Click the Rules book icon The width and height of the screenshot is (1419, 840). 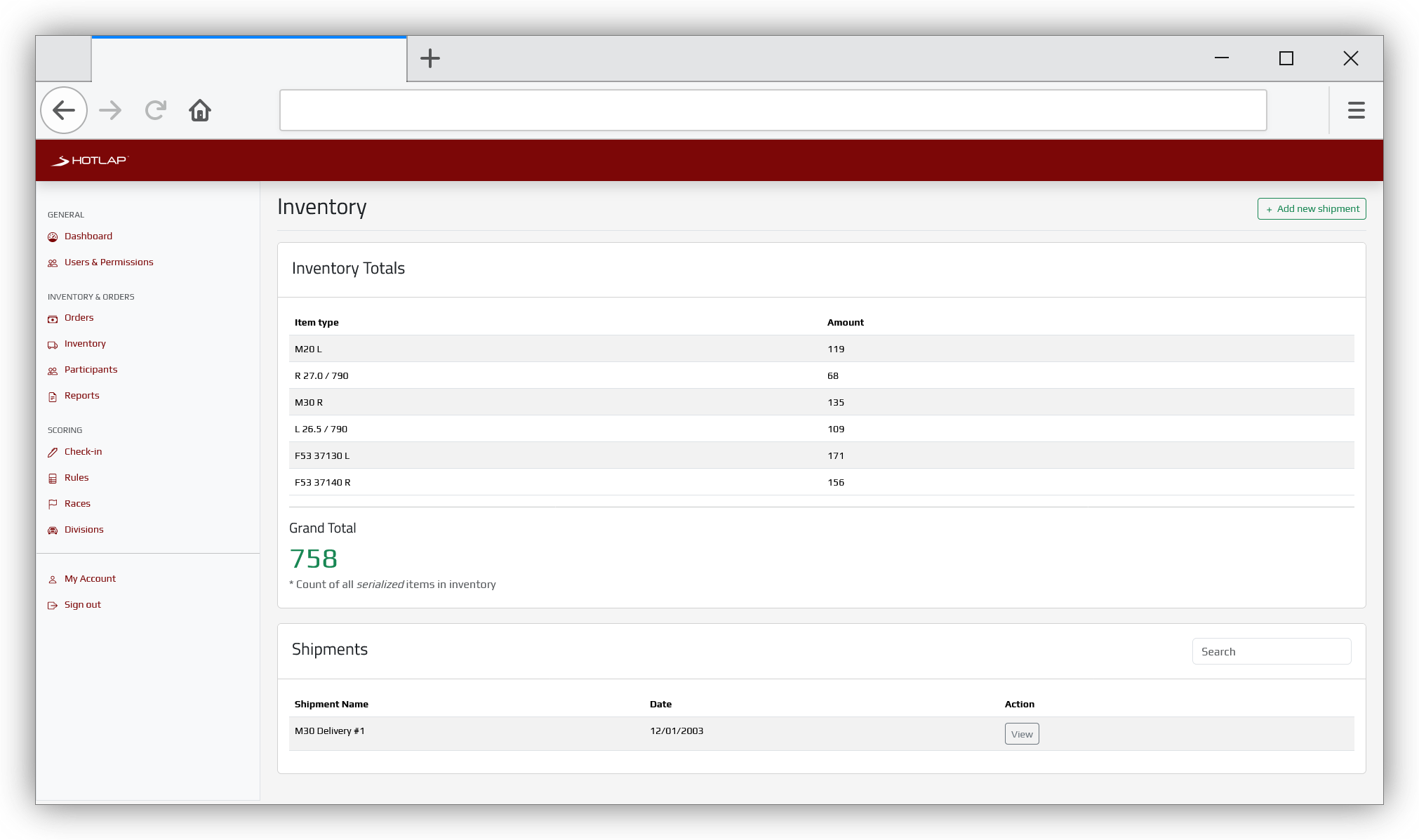[x=53, y=478]
